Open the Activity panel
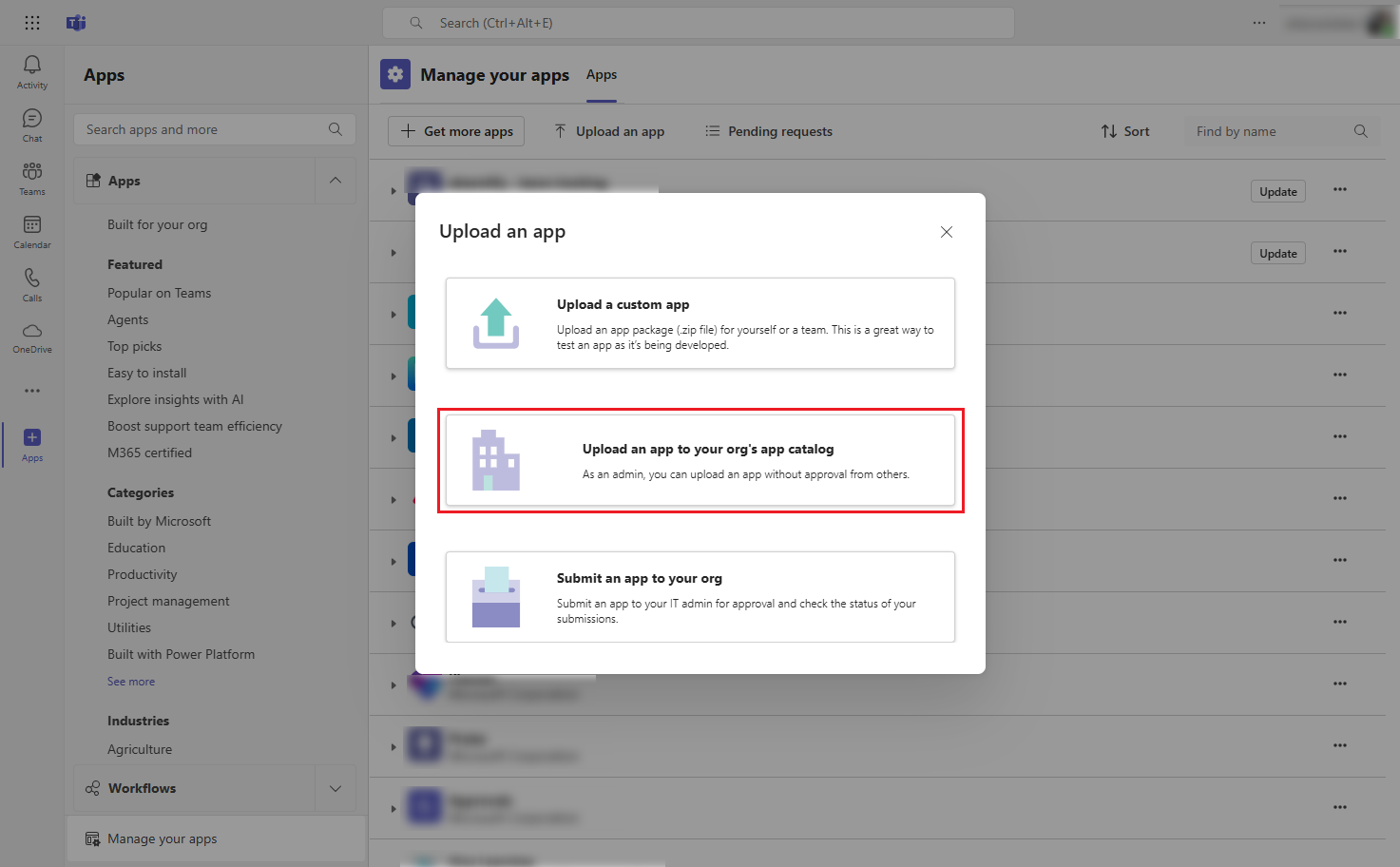 pos(31,71)
